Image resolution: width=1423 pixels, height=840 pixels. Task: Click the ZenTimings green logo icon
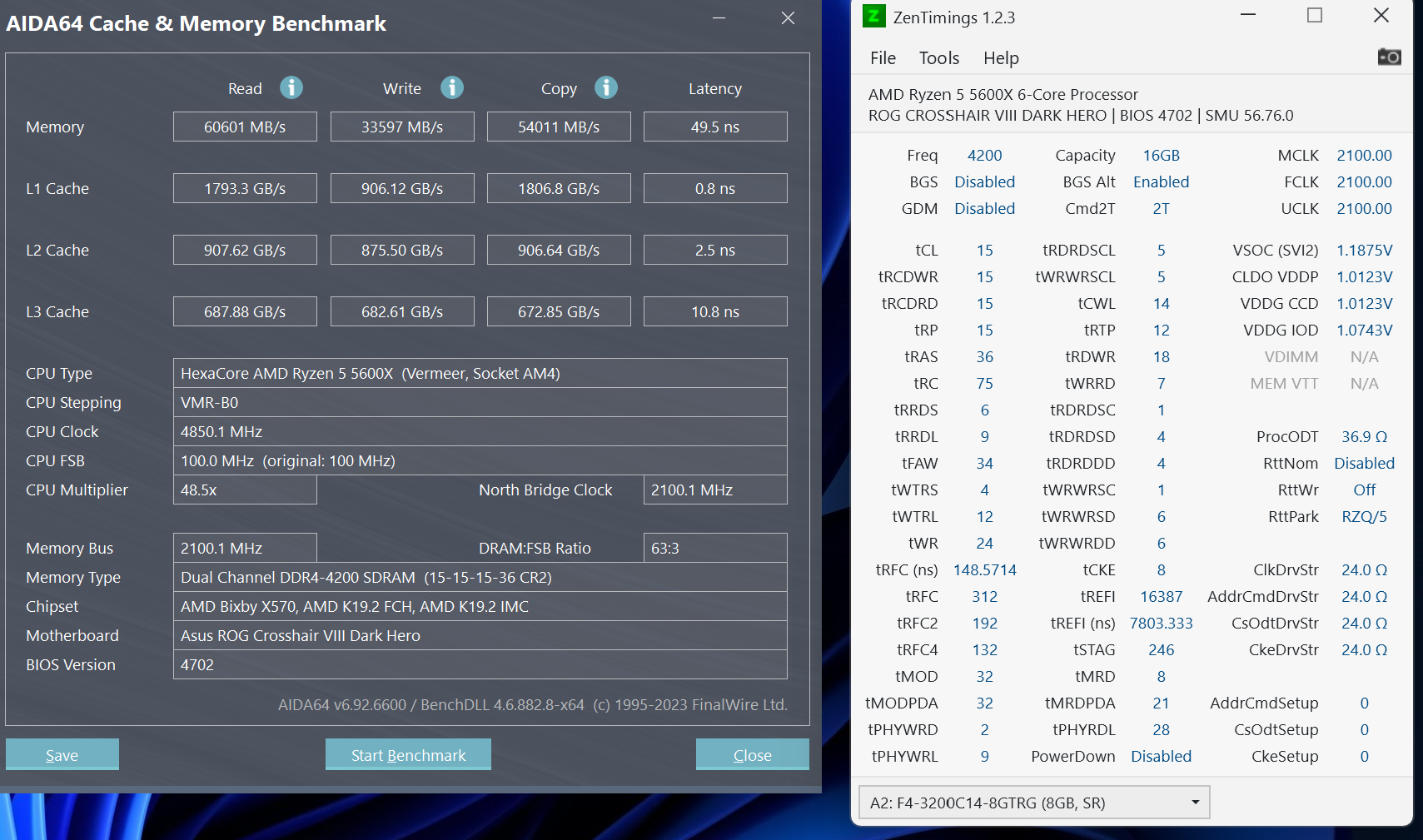(x=873, y=16)
